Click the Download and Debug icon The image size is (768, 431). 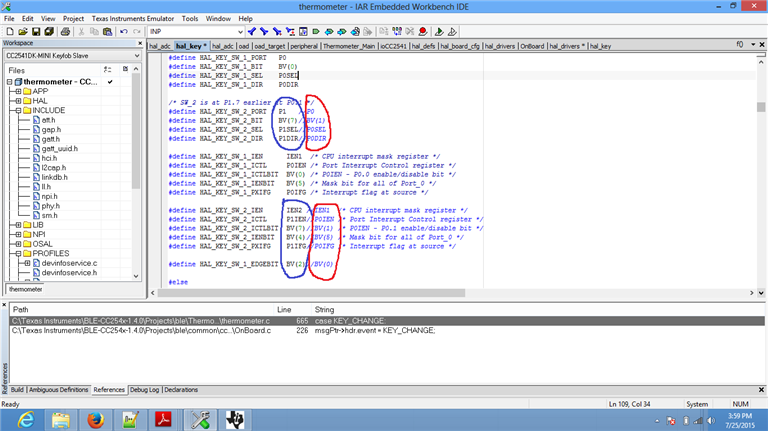click(x=439, y=32)
